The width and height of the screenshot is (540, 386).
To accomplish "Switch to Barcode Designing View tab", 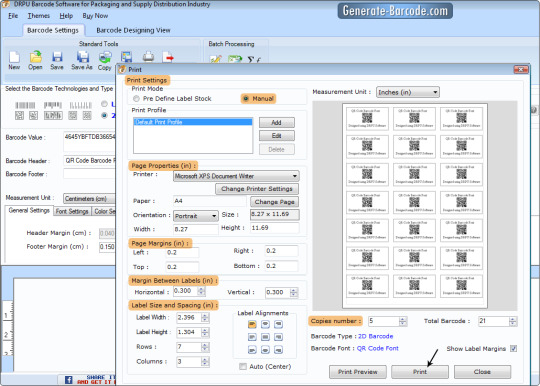I will click(133, 30).
